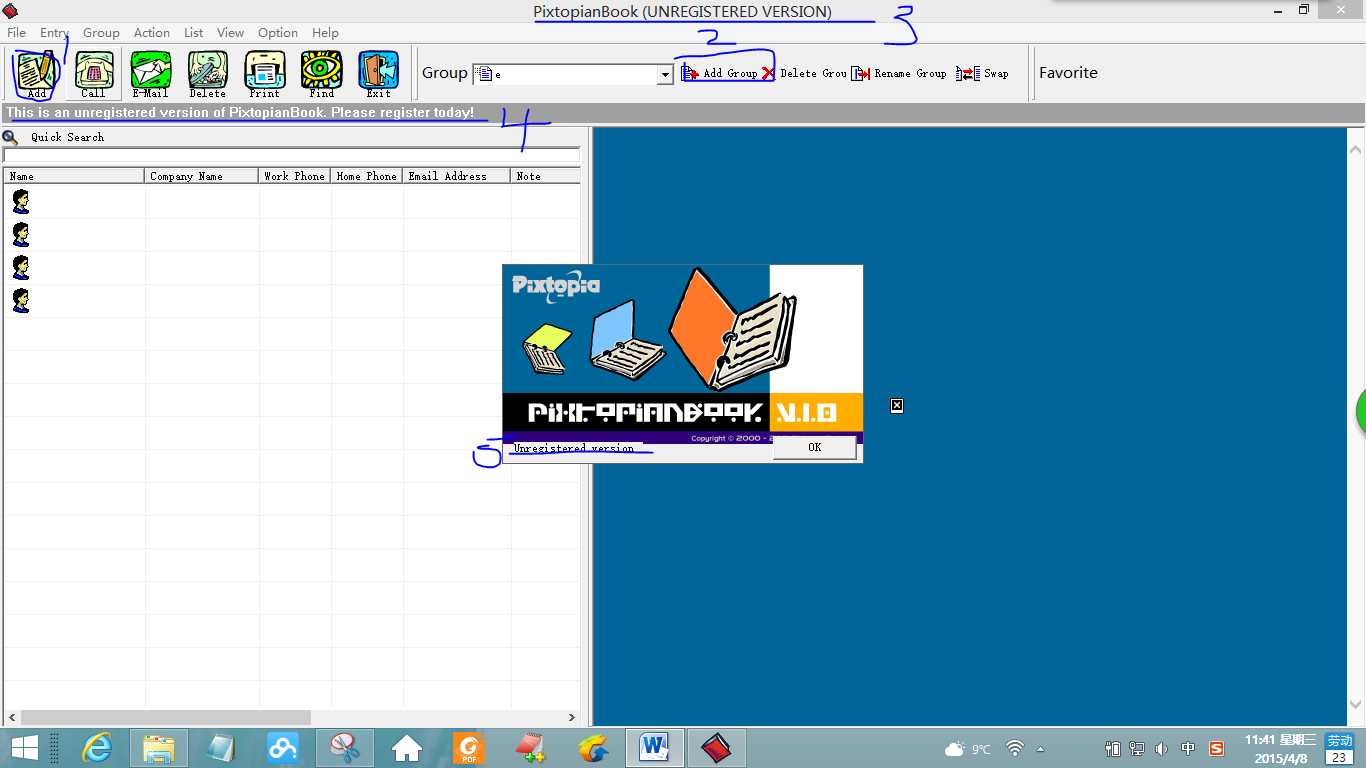The width and height of the screenshot is (1366, 768).
Task: Click the Work Phone column header
Action: pos(295,176)
